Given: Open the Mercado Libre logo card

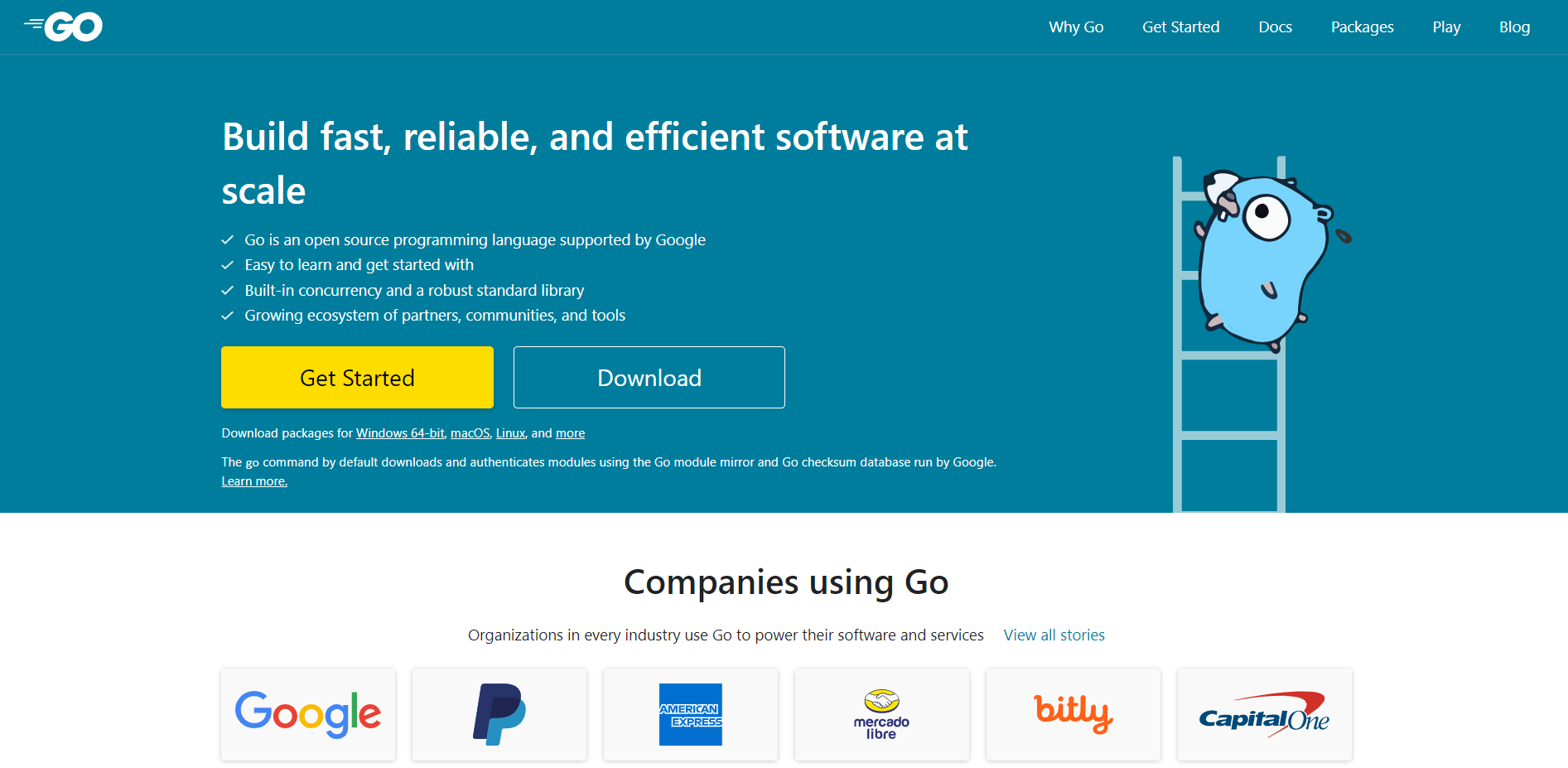Looking at the screenshot, I should (x=882, y=714).
